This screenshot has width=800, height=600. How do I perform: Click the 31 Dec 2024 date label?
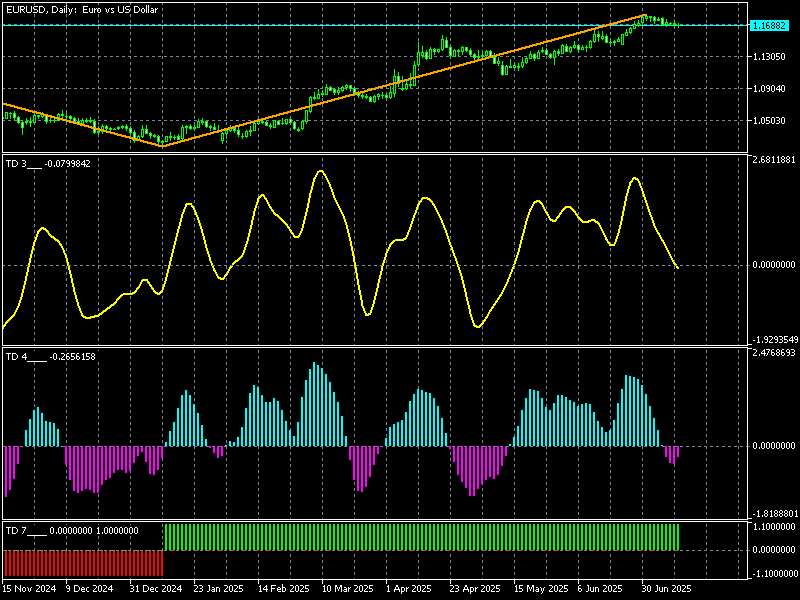point(156,588)
